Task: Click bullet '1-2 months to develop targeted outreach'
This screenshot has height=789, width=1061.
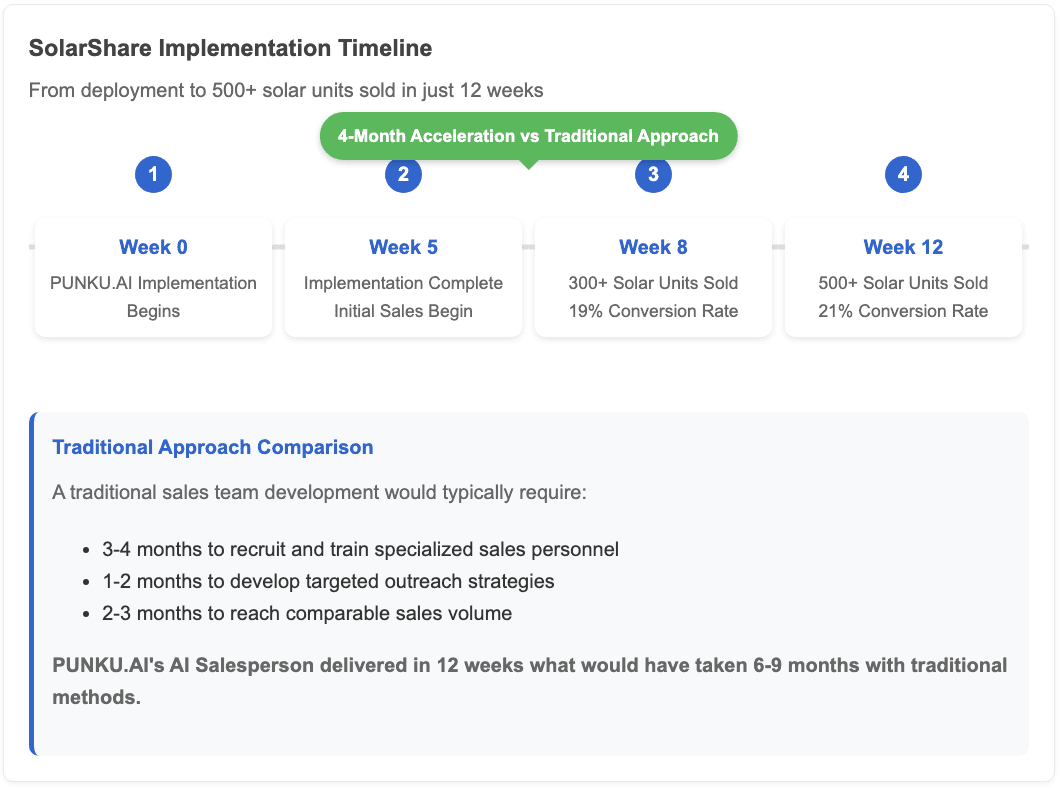Action: (328, 581)
